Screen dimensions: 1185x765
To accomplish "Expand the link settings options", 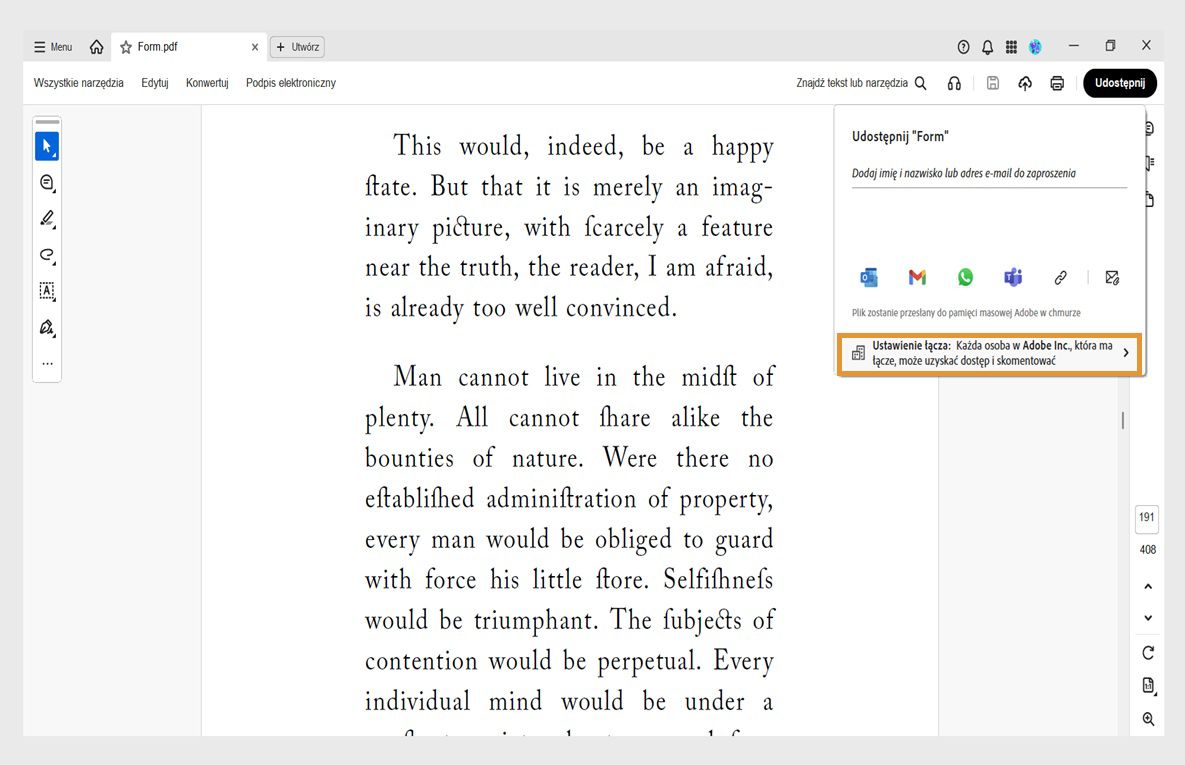I will (1127, 353).
